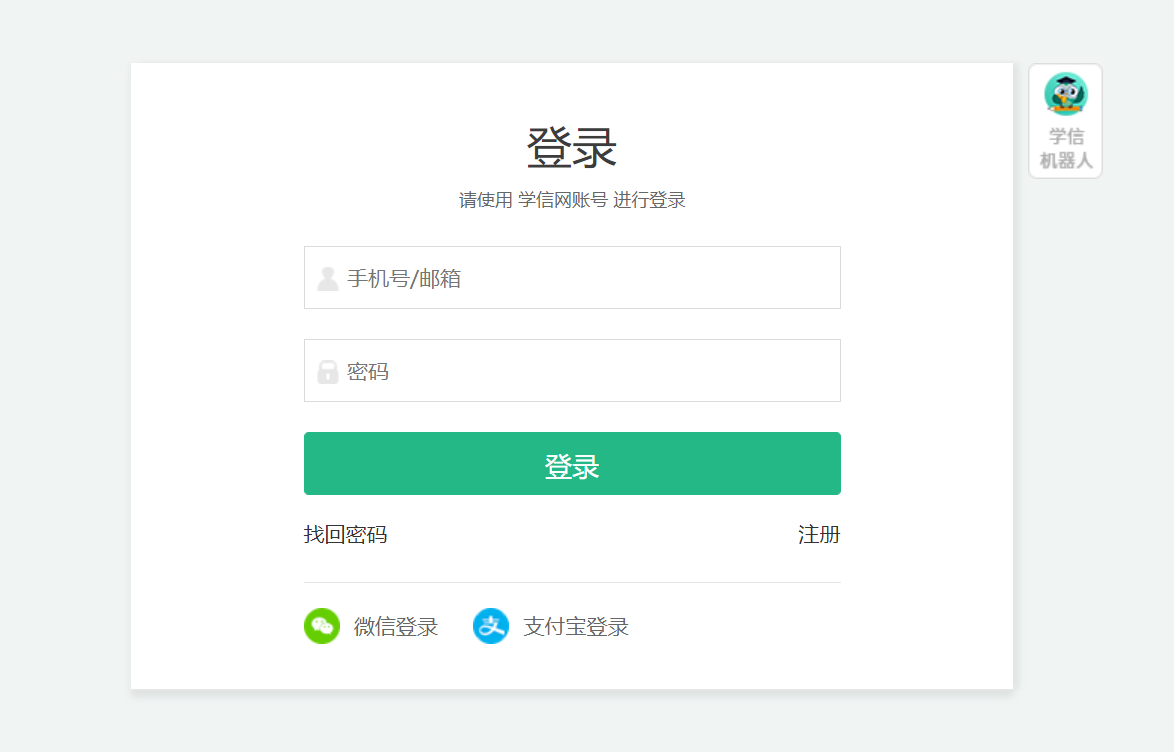Click the 学信机器人 text label
The image size is (1174, 752).
pos(1065,148)
